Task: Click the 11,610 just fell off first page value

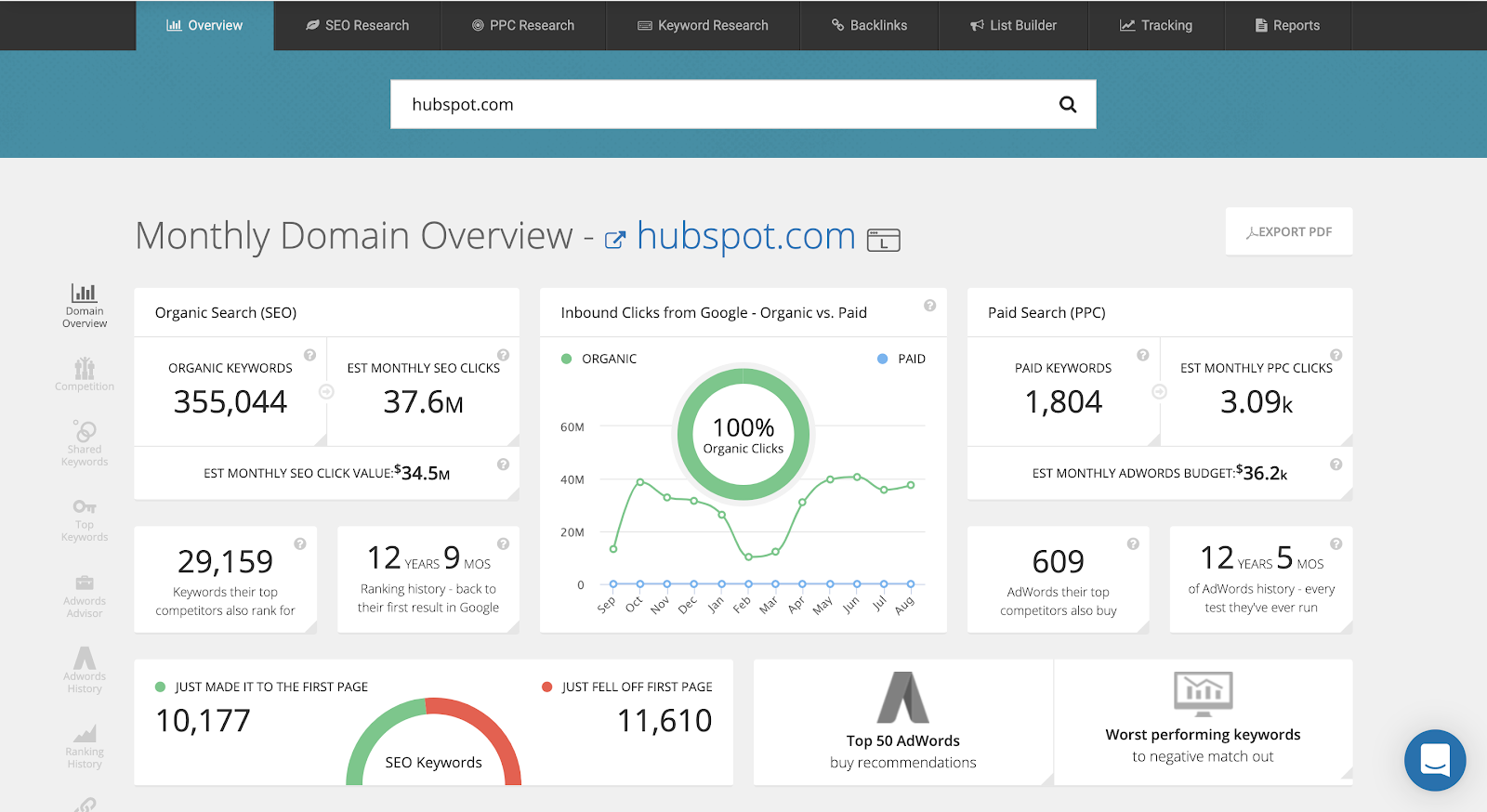Action: tap(665, 721)
